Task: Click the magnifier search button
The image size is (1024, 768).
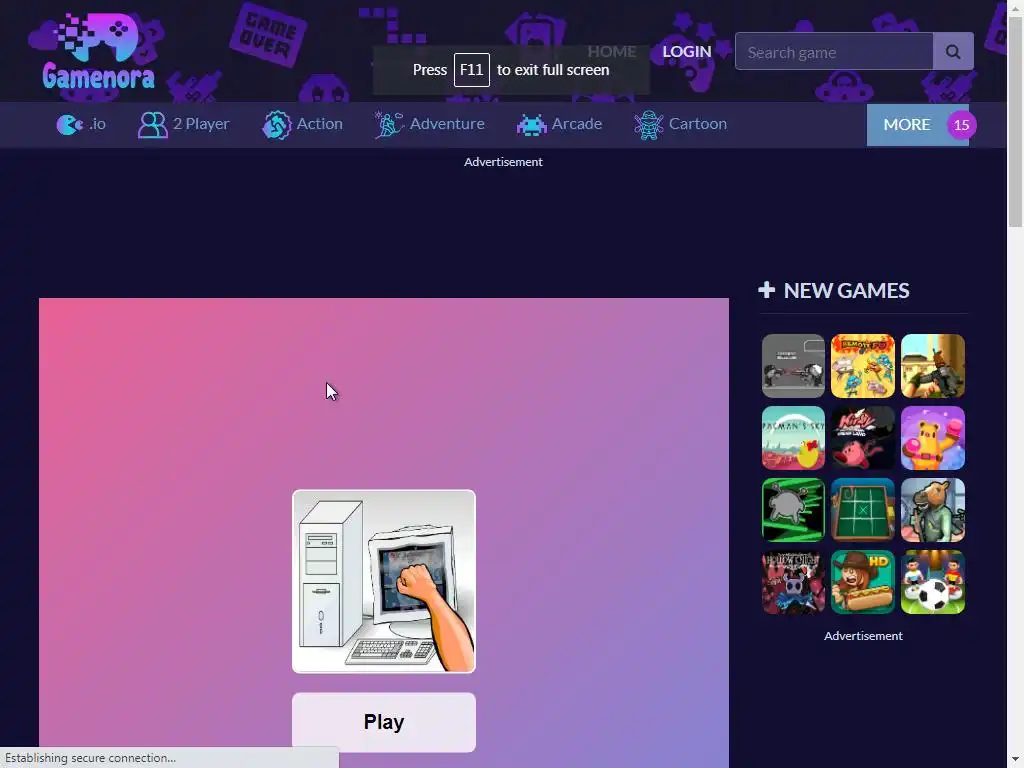Action: [953, 52]
